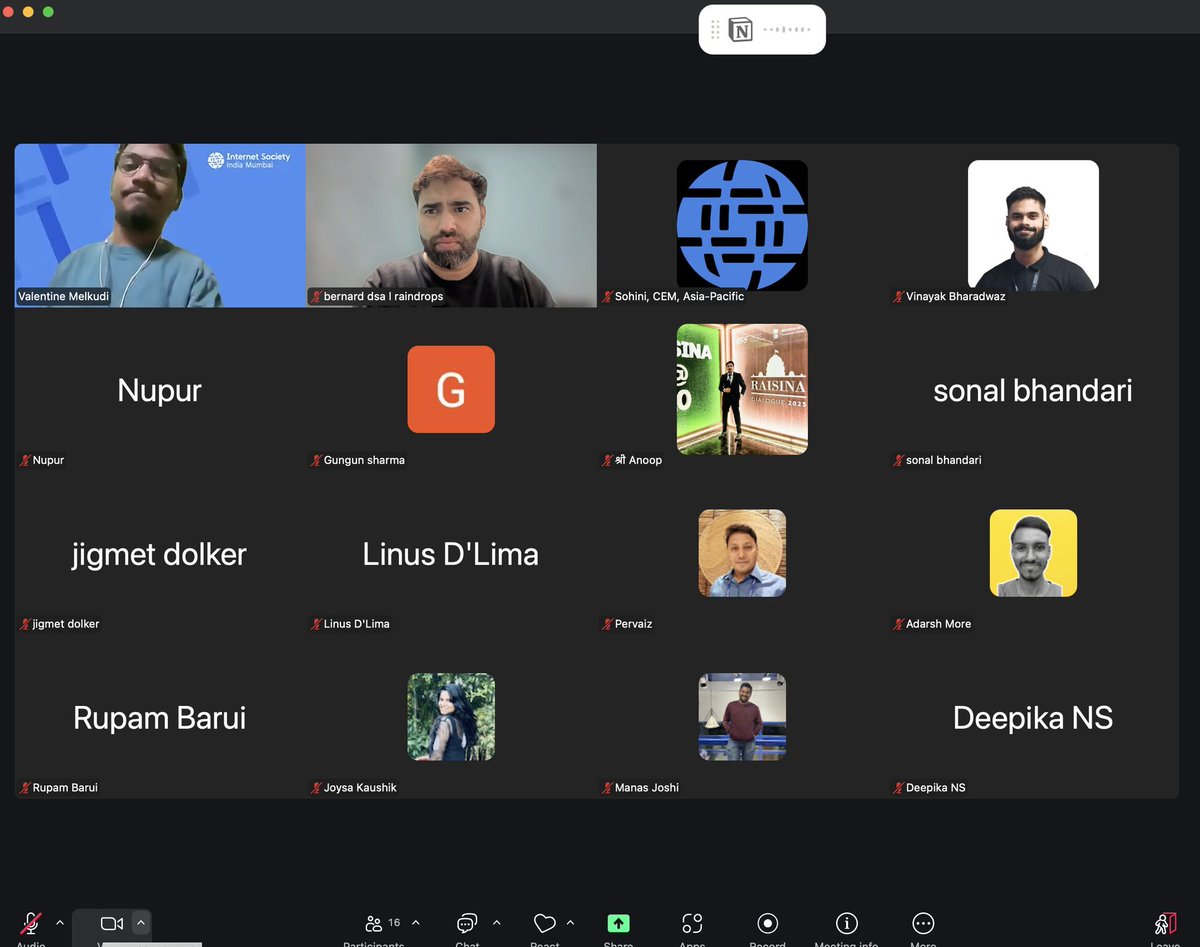
Task: Start sharing screen with green Share button
Action: (x=619, y=923)
